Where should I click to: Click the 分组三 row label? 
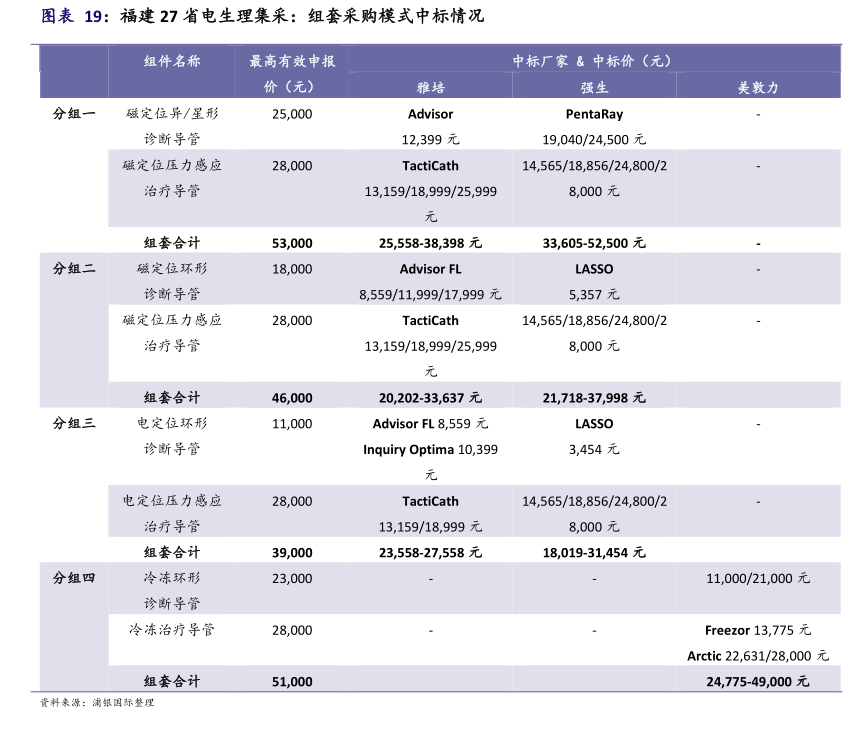coord(74,424)
